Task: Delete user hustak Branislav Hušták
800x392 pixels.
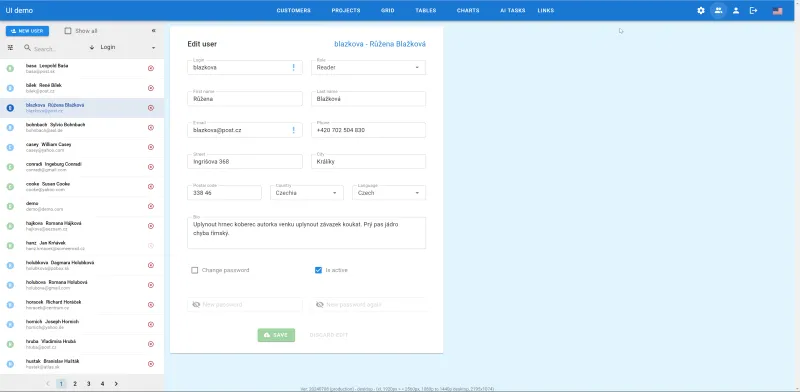Action: [x=151, y=364]
